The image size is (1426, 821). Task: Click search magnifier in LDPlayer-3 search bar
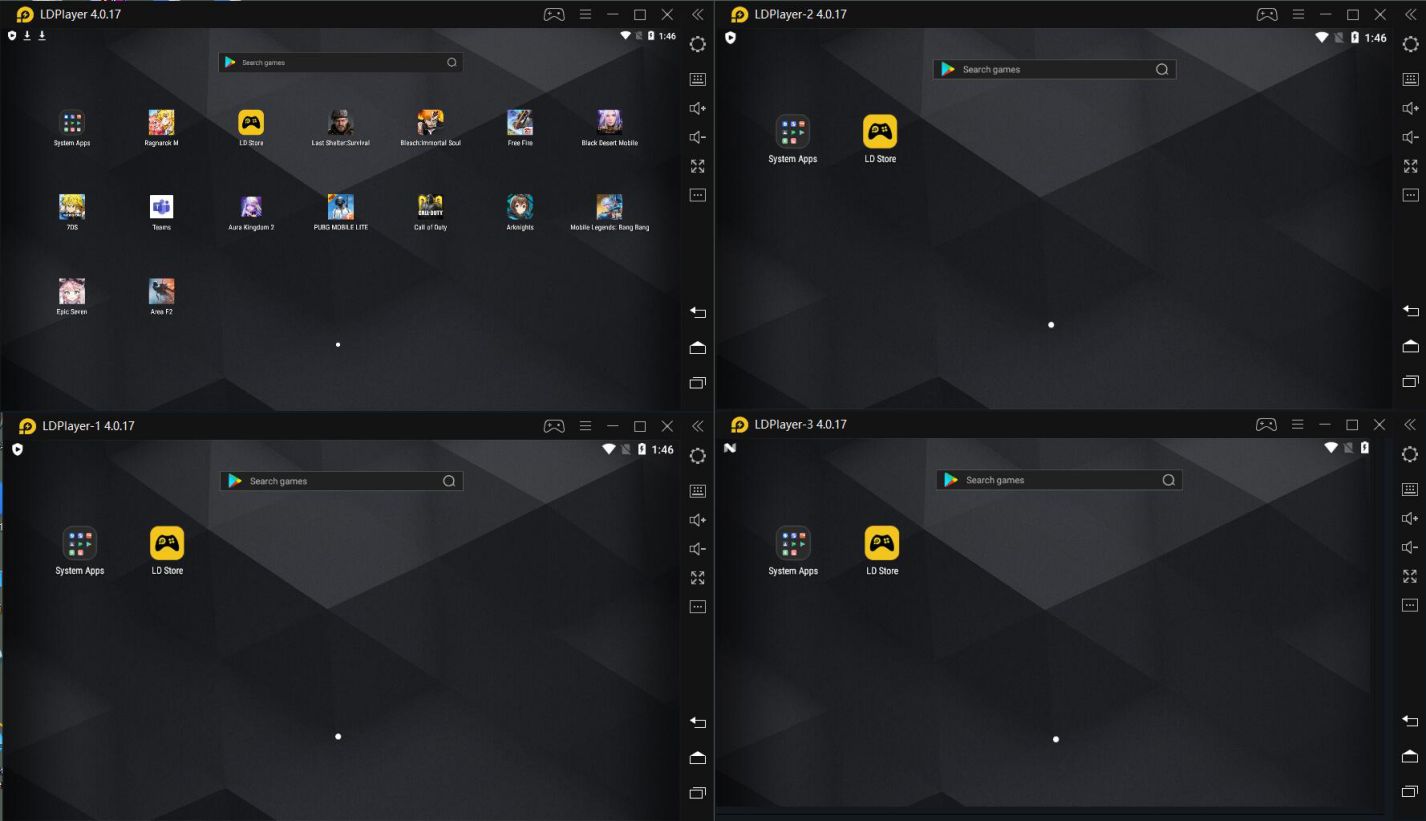click(1168, 480)
